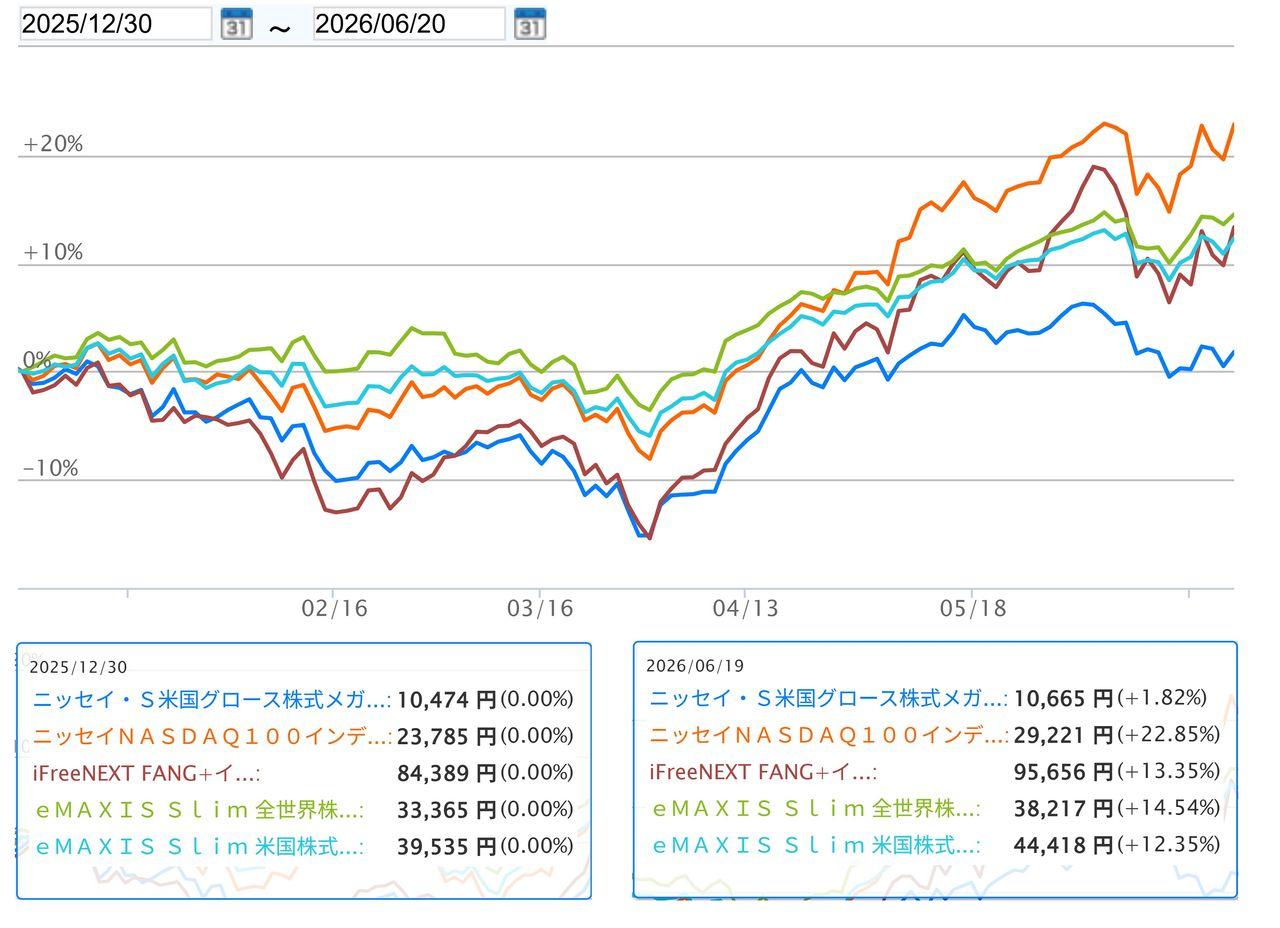Click the -10% axis label
1280x928 pixels.
tap(50, 468)
